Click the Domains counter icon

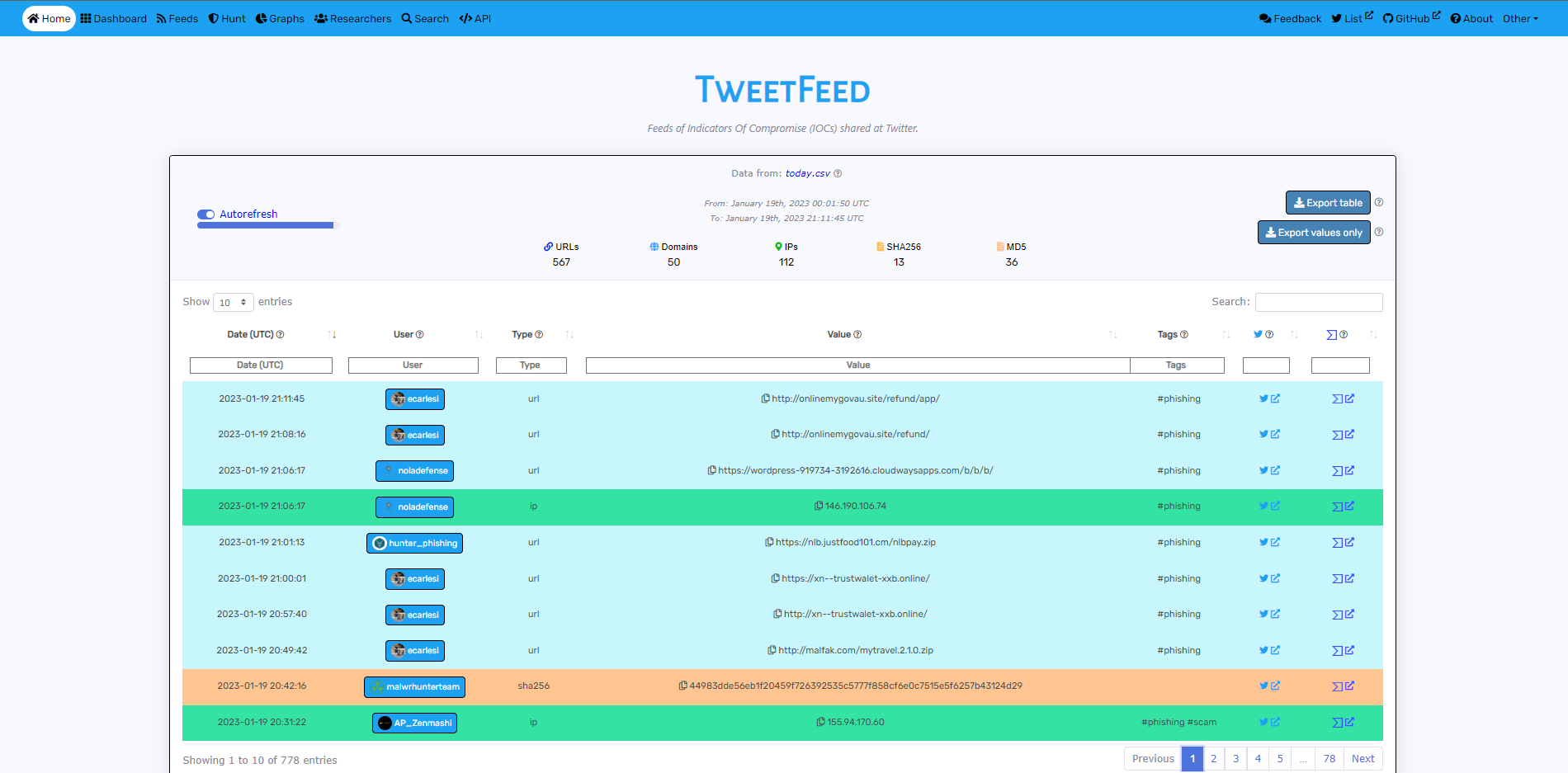pos(653,246)
